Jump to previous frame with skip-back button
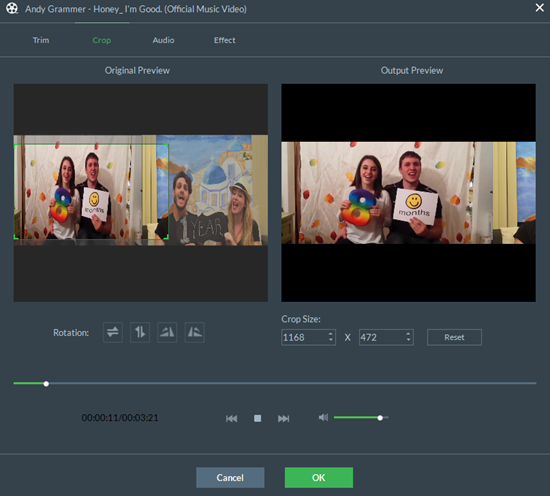Screen dimensions: 550x496 (x=232, y=418)
